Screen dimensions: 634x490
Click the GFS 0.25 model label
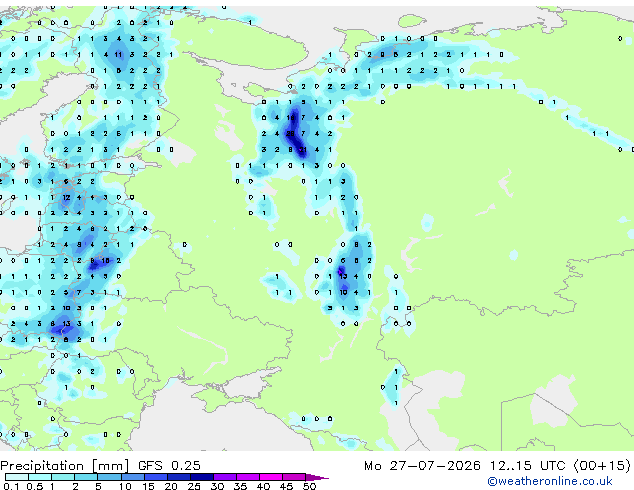(169, 465)
